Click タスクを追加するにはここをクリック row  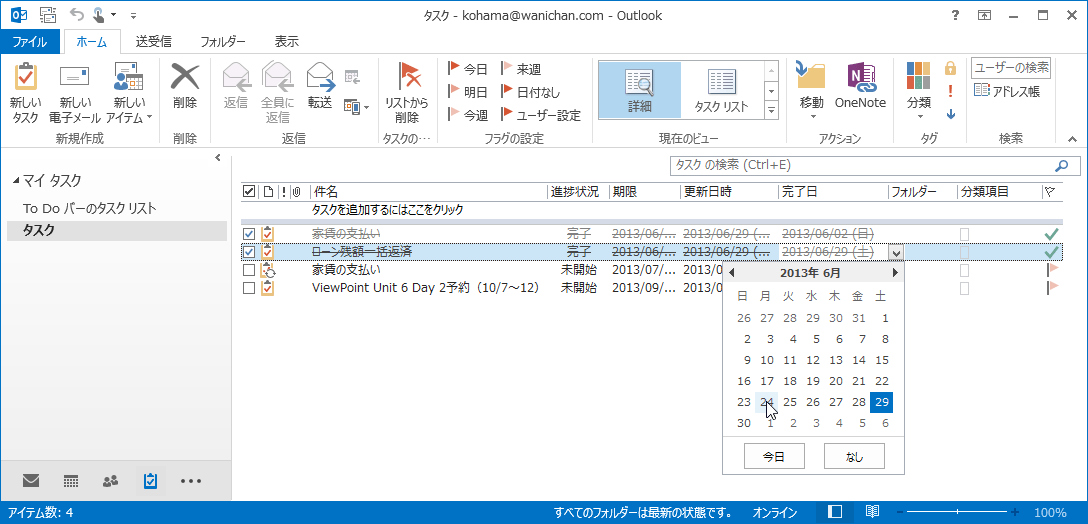click(x=389, y=210)
